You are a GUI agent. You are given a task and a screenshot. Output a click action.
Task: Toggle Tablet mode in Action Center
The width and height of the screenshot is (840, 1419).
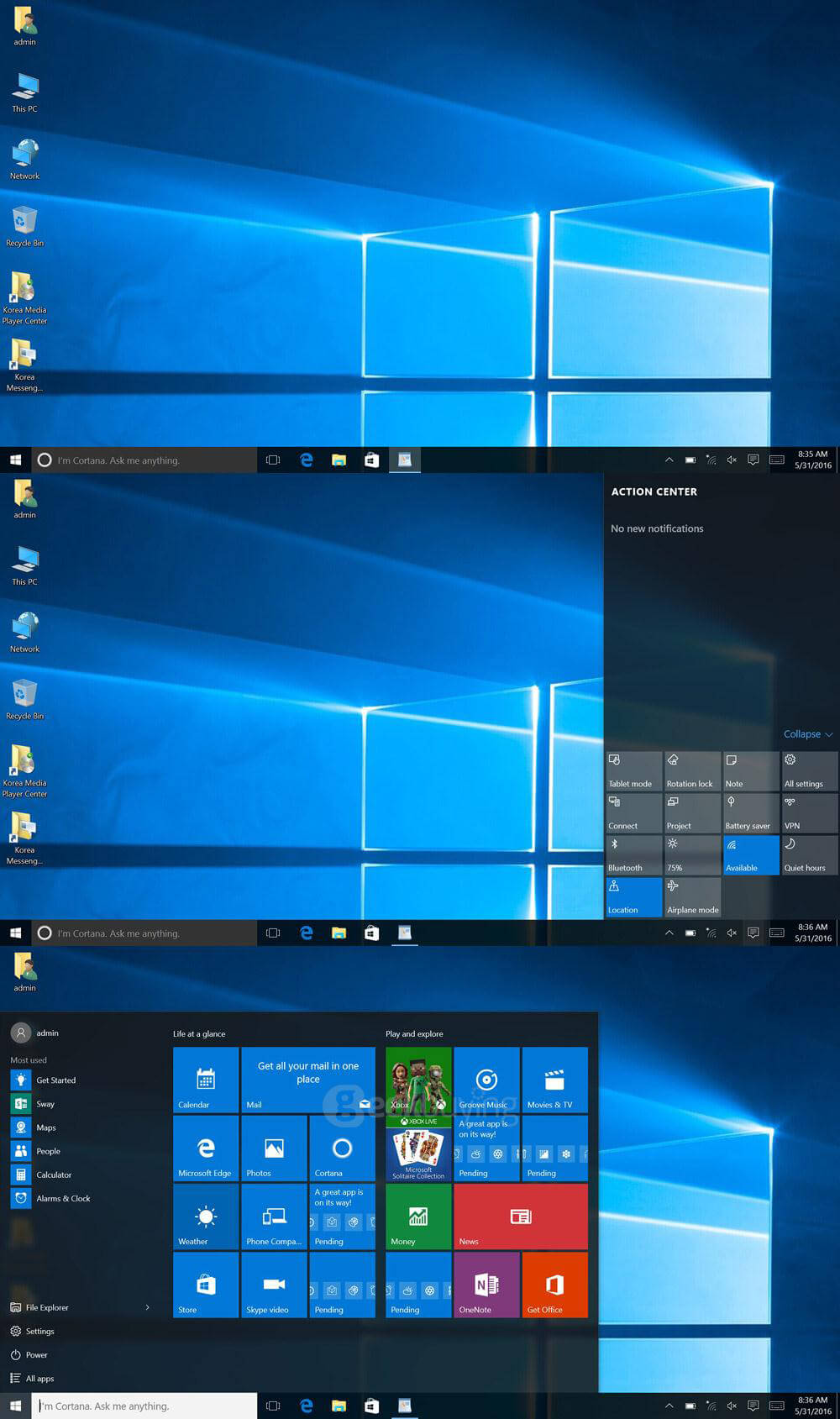coord(633,771)
